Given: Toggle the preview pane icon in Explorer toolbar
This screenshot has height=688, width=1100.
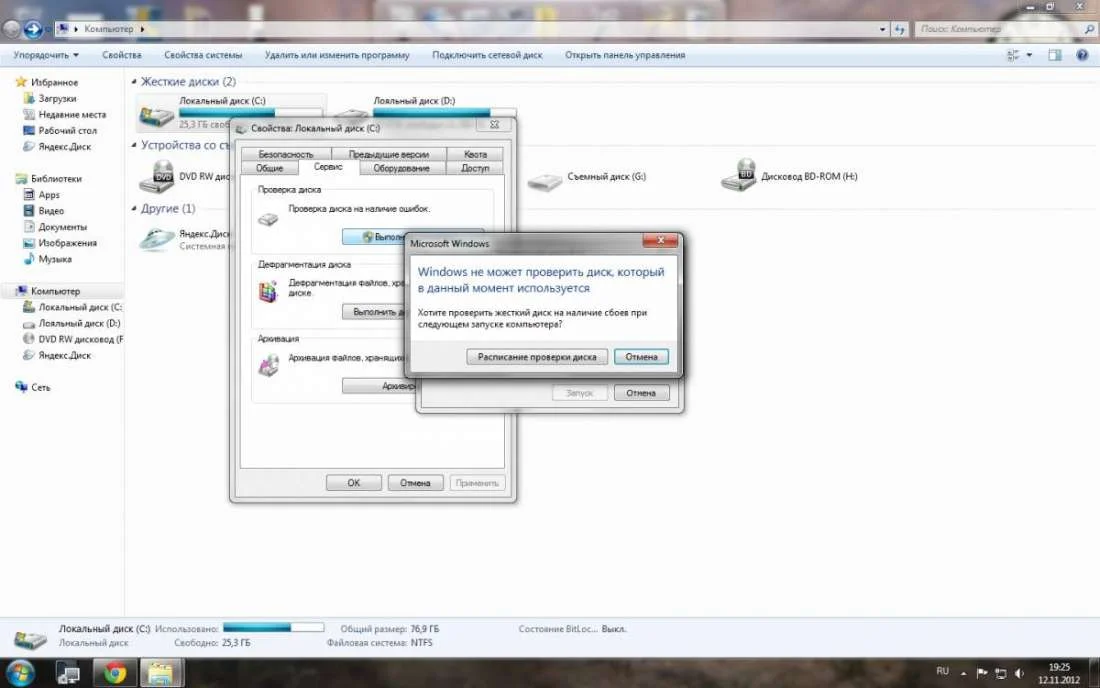Looking at the screenshot, I should click(x=1054, y=55).
